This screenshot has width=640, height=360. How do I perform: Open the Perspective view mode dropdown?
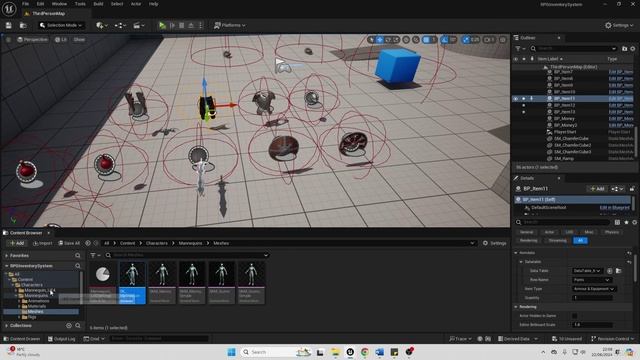33,40
